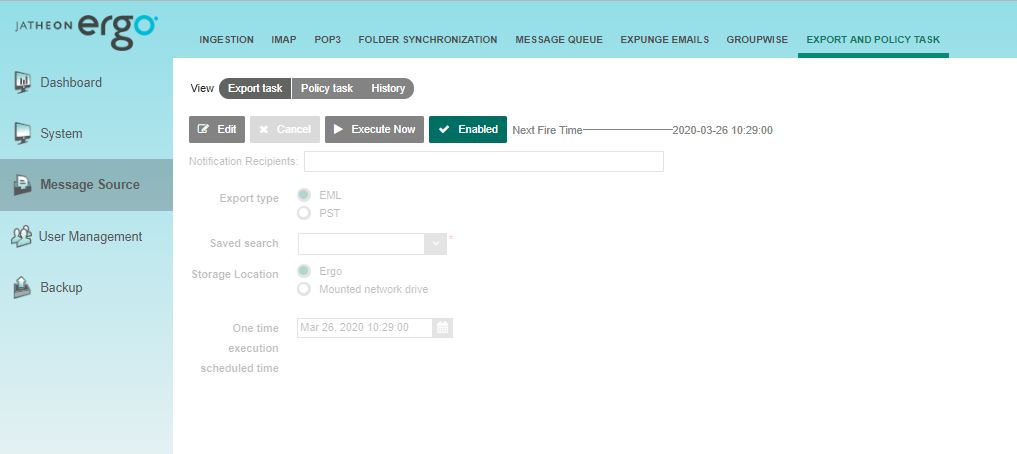Show the Policy task view
This screenshot has height=454, width=1017.
click(x=327, y=88)
